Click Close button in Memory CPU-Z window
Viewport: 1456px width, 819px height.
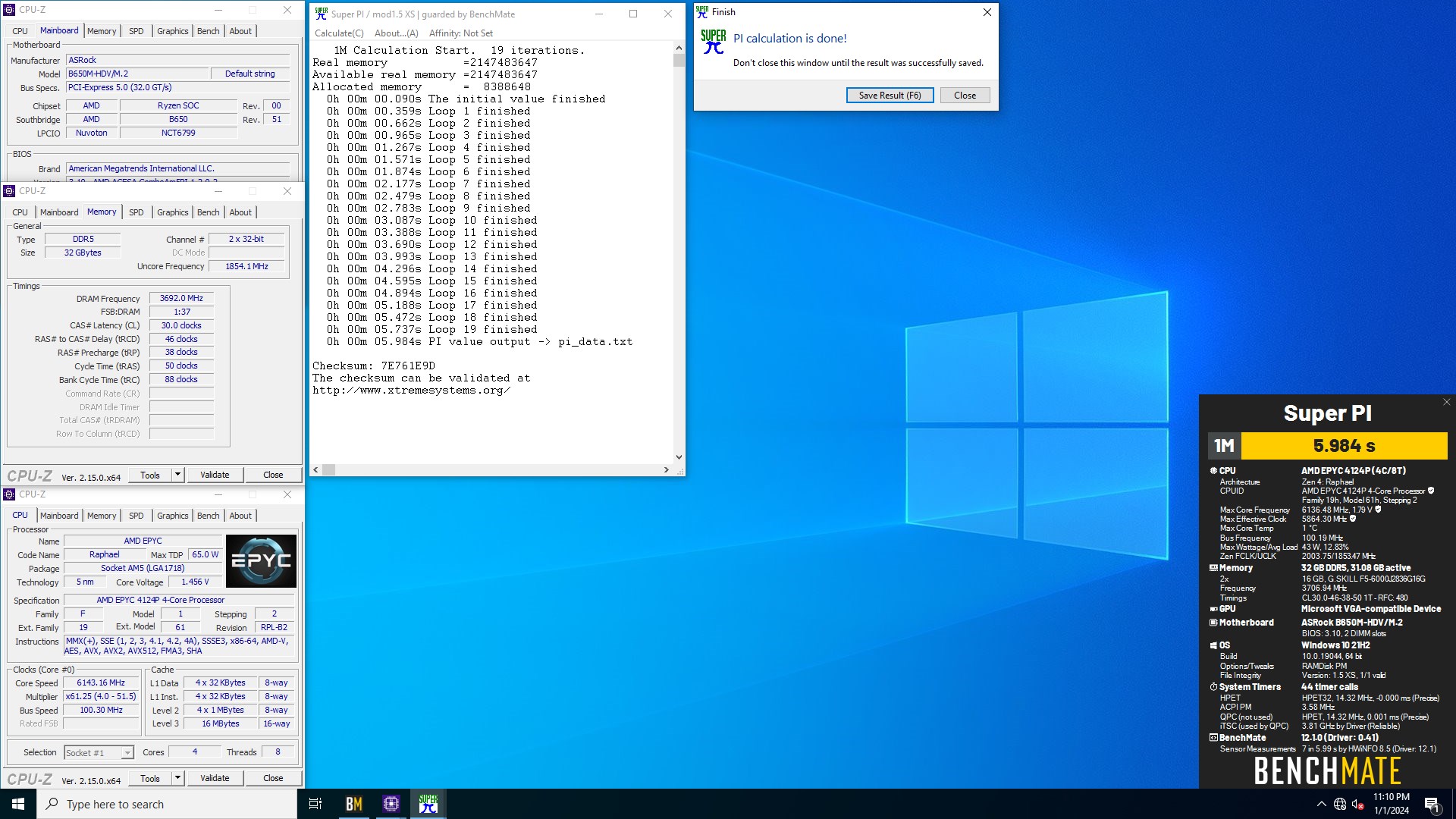point(273,475)
